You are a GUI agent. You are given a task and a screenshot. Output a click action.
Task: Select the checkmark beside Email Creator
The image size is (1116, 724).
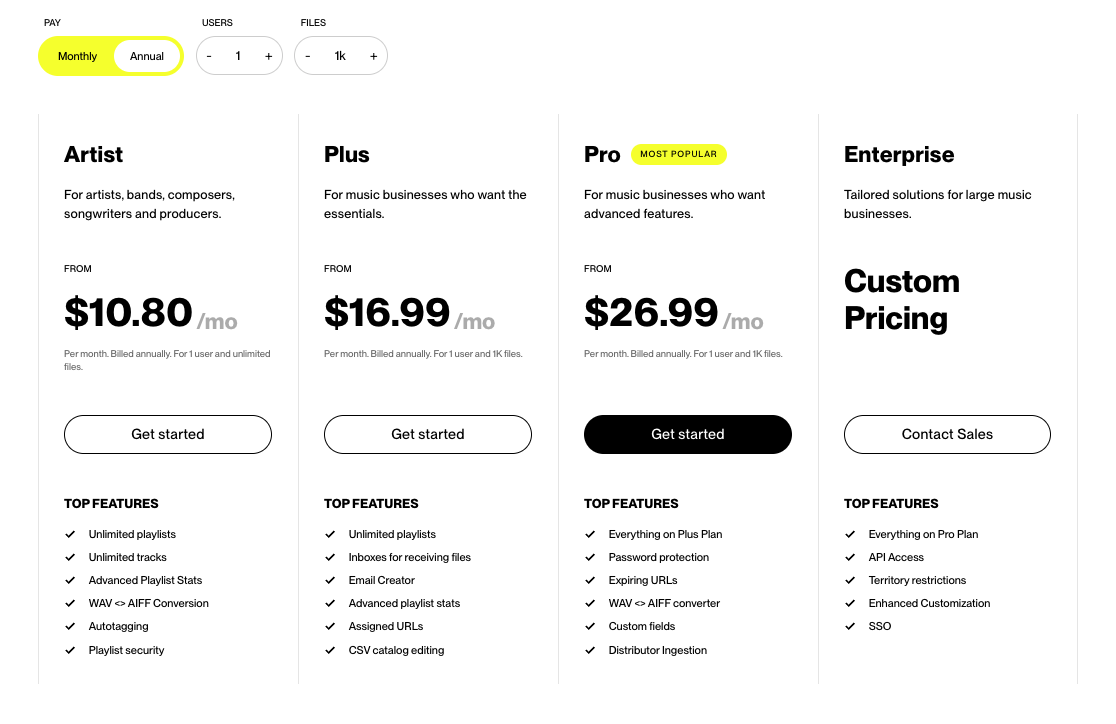tap(330, 580)
